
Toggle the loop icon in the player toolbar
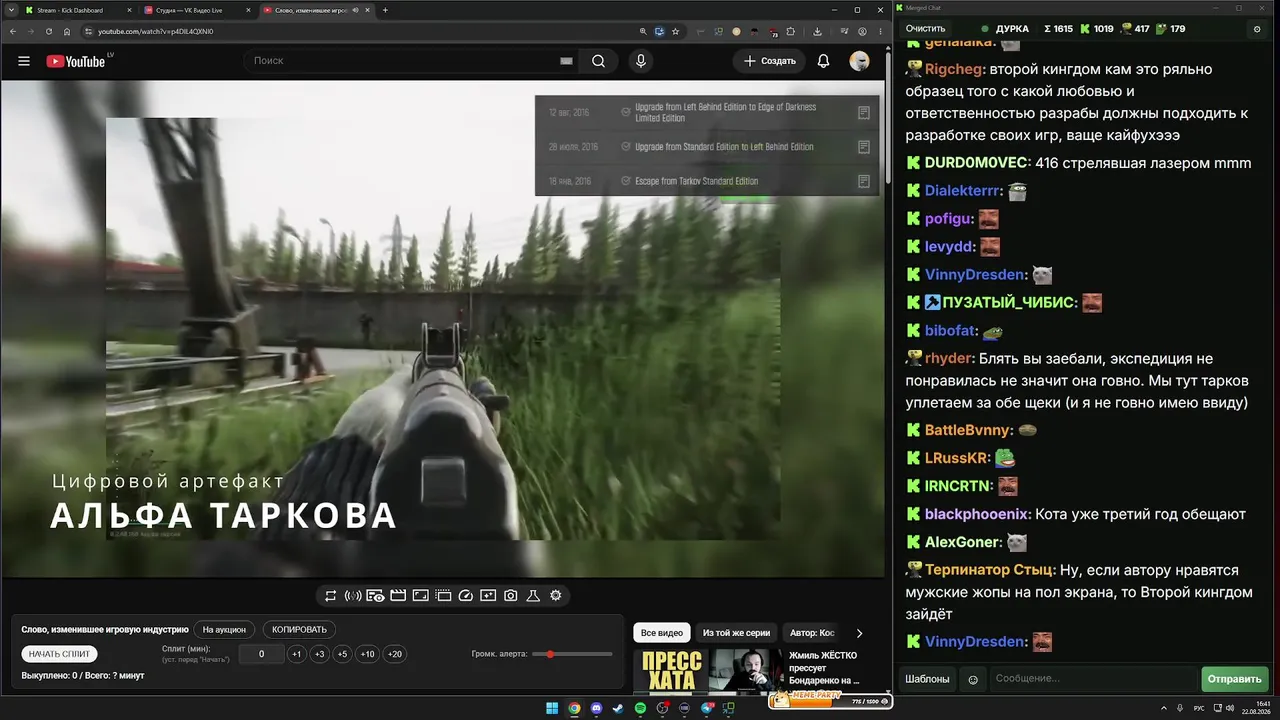331,596
